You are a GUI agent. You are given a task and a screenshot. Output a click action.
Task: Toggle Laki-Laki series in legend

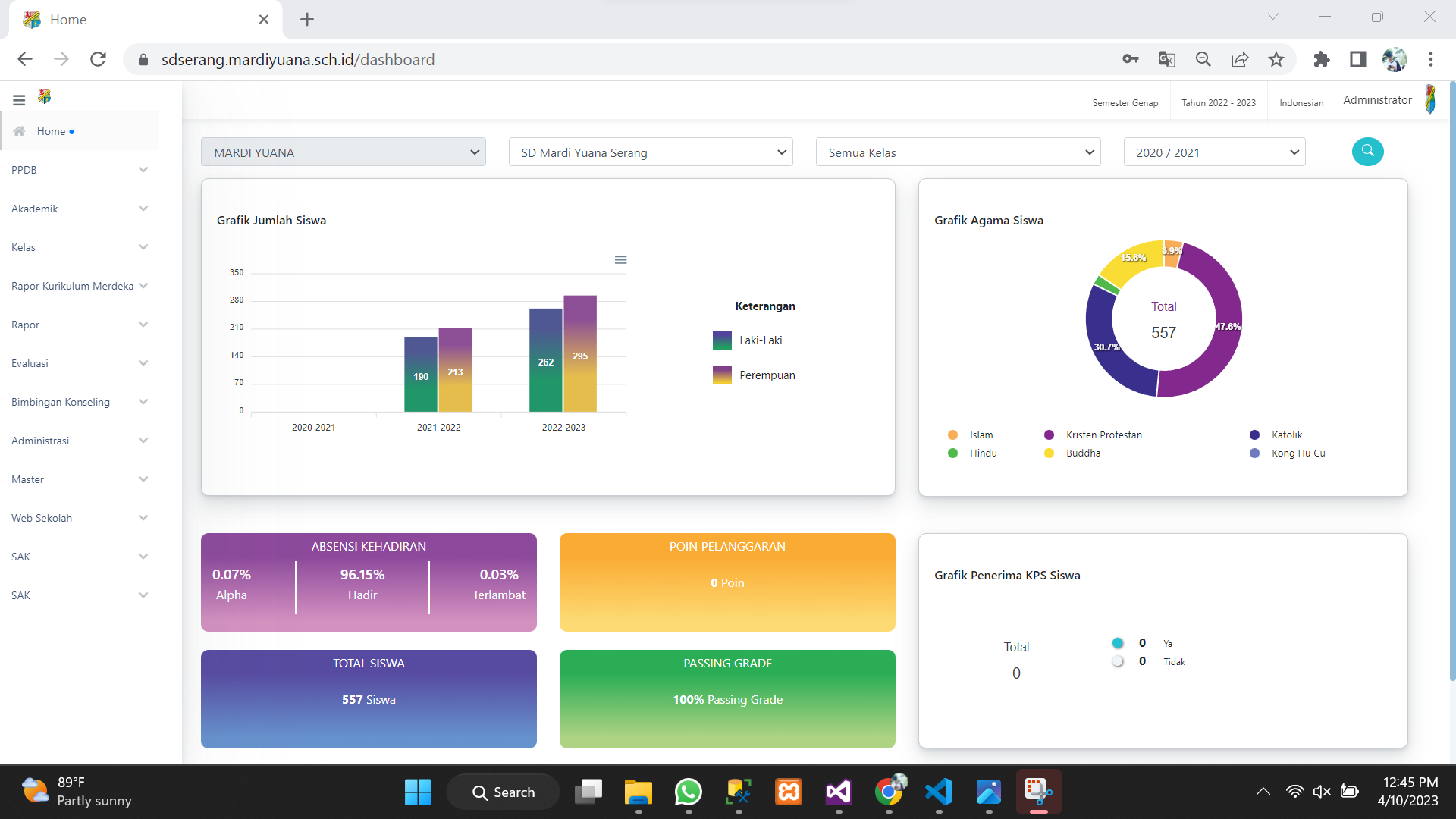(x=761, y=340)
